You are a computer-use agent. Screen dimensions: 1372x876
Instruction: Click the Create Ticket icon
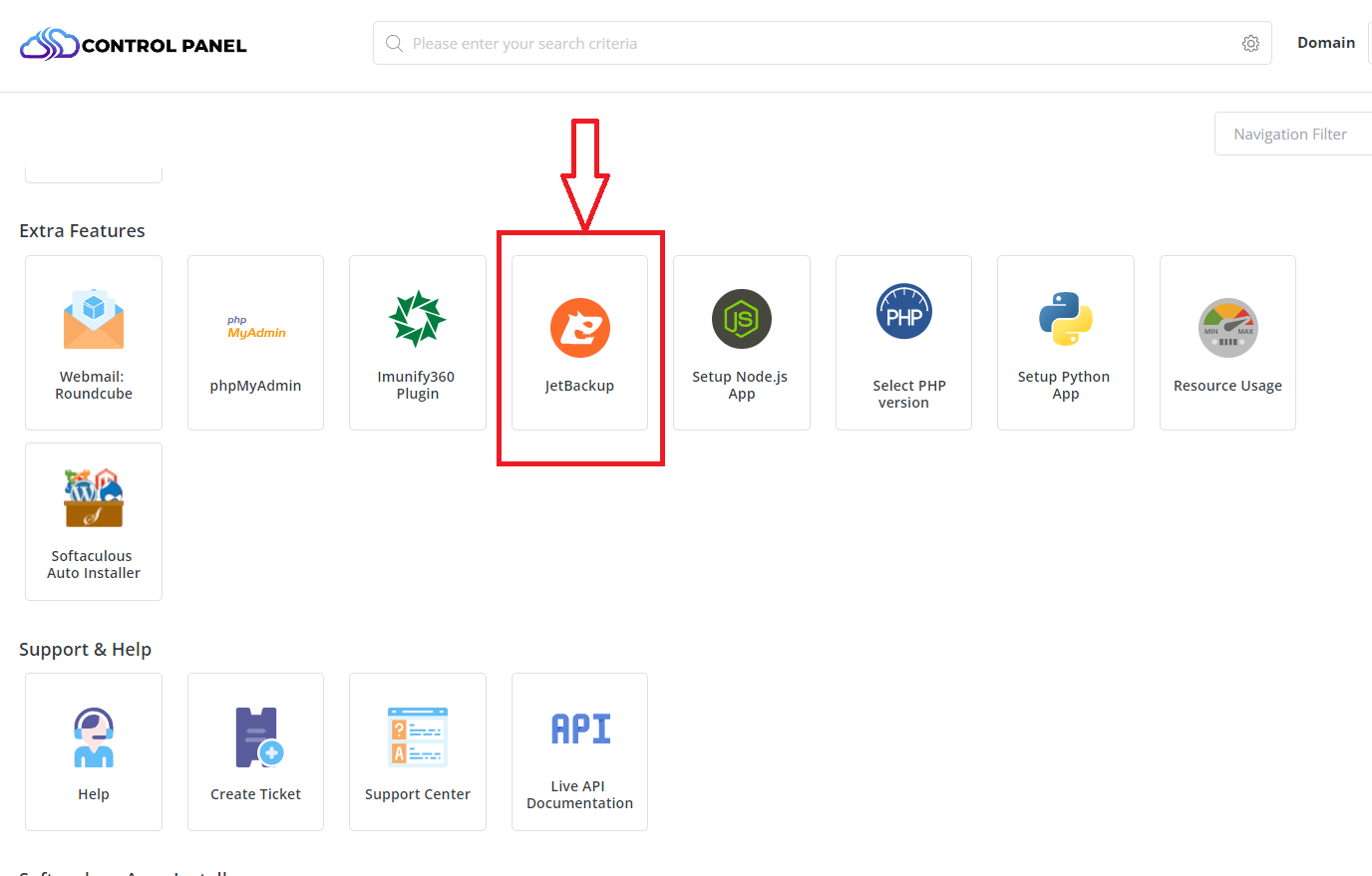click(256, 737)
